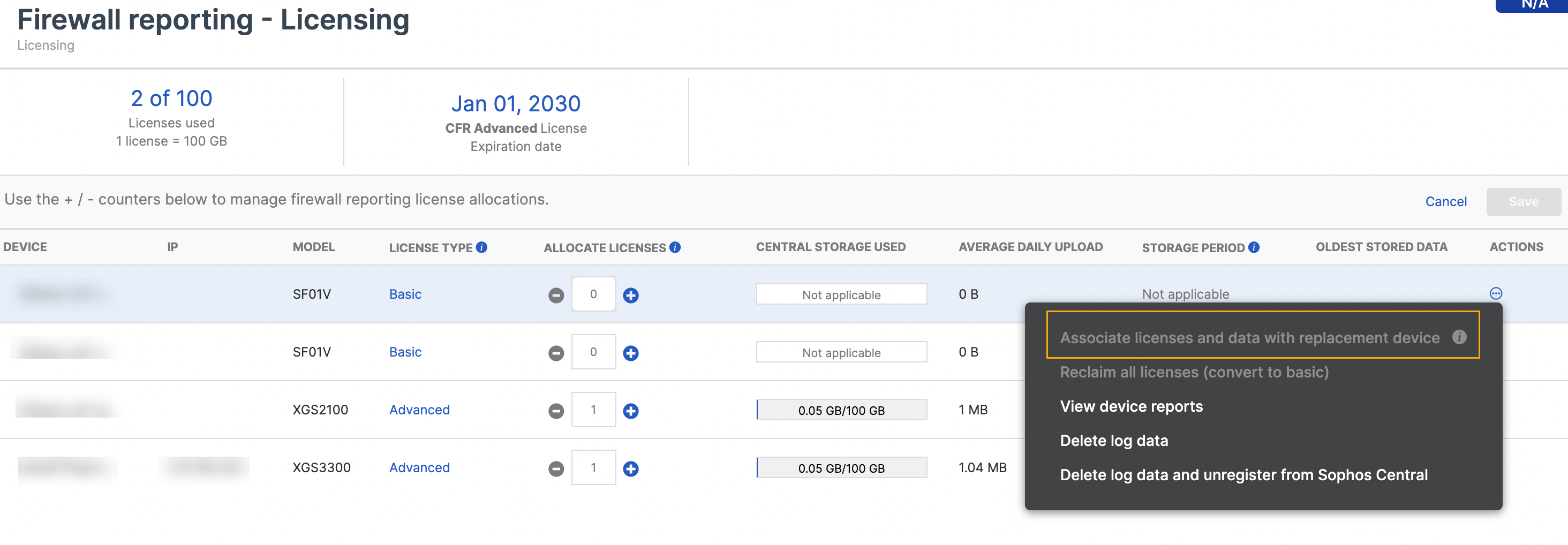Image resolution: width=1568 pixels, height=545 pixels.
Task: Click the Save button
Action: tap(1523, 201)
